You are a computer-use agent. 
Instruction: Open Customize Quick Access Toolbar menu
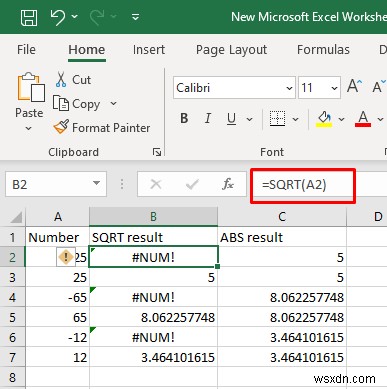coord(135,17)
